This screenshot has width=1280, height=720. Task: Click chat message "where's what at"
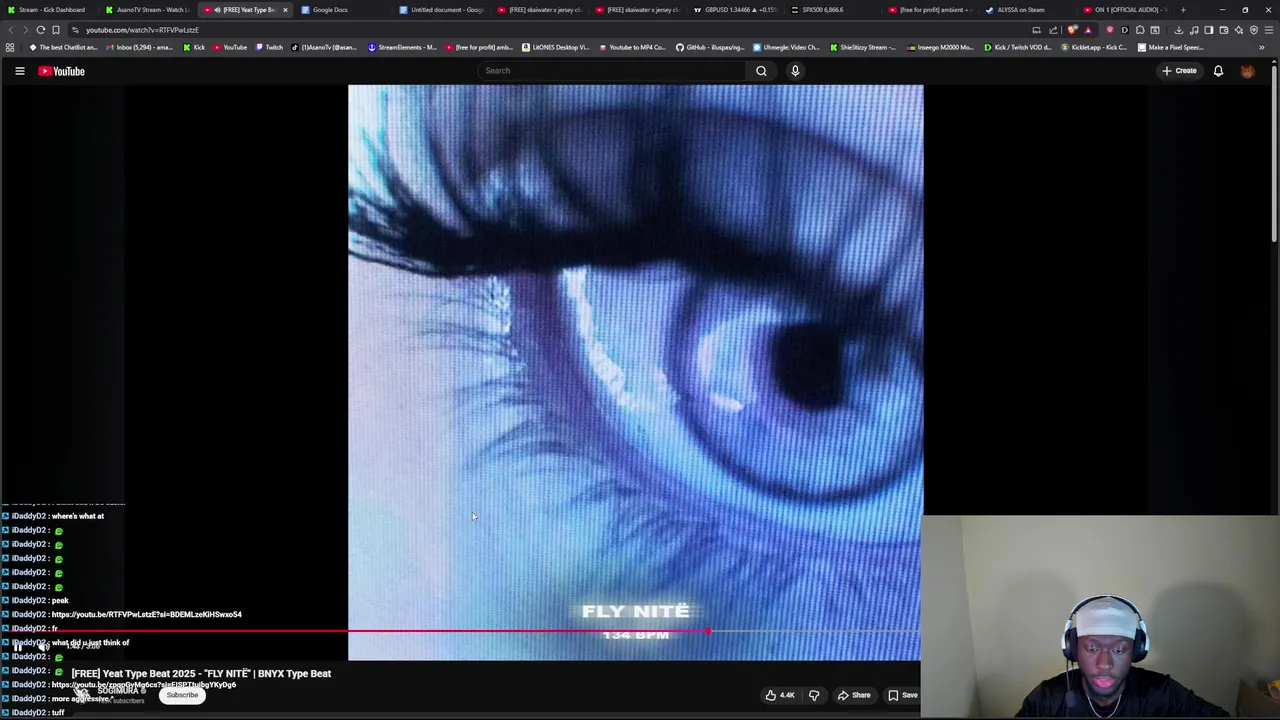click(x=77, y=516)
